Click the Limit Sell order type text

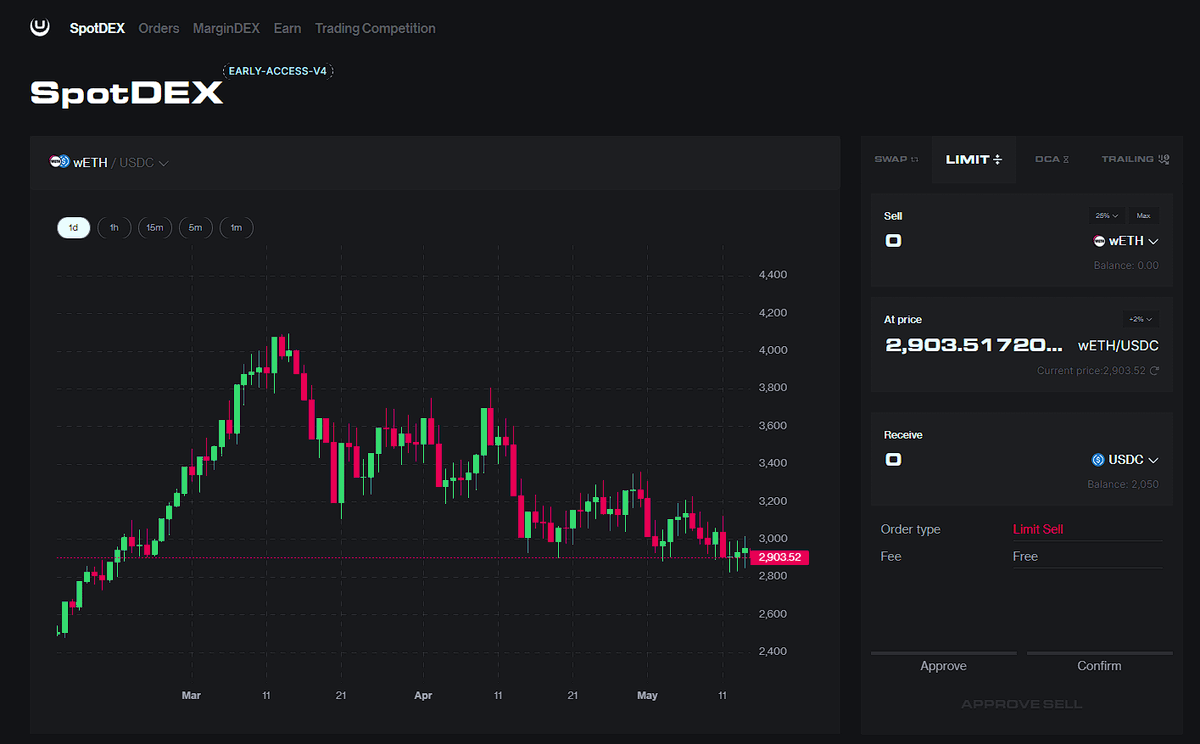coord(1038,529)
